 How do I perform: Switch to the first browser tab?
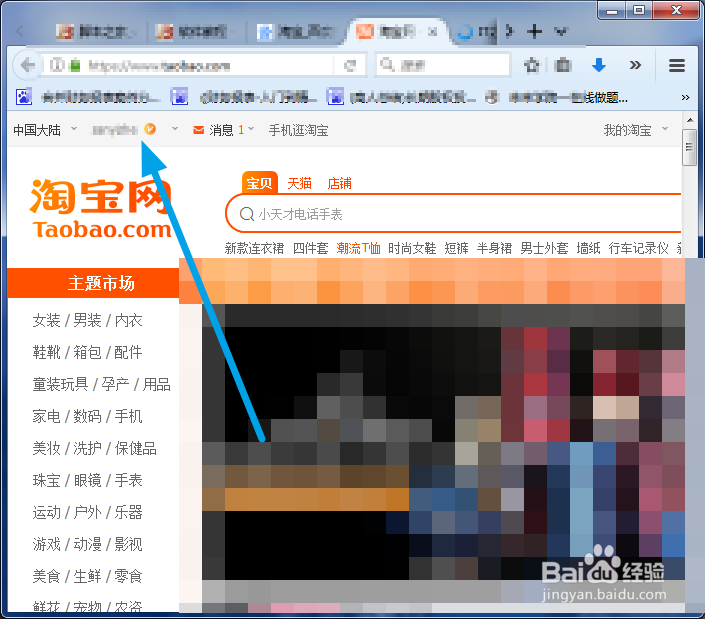97,31
